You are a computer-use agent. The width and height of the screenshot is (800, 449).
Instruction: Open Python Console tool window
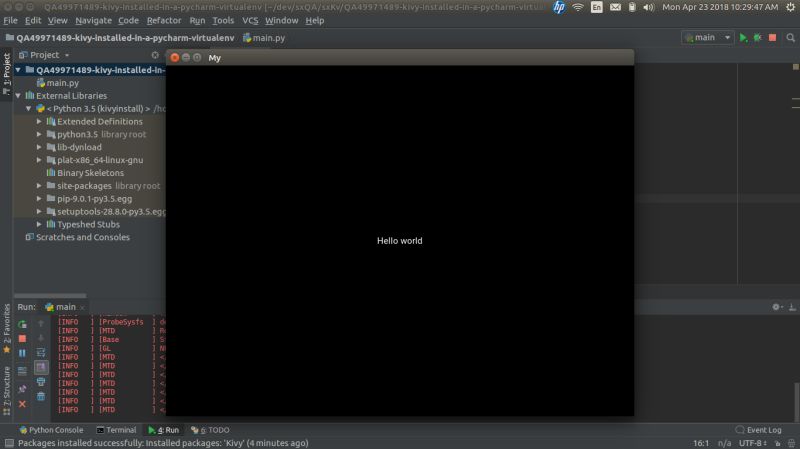[x=51, y=430]
